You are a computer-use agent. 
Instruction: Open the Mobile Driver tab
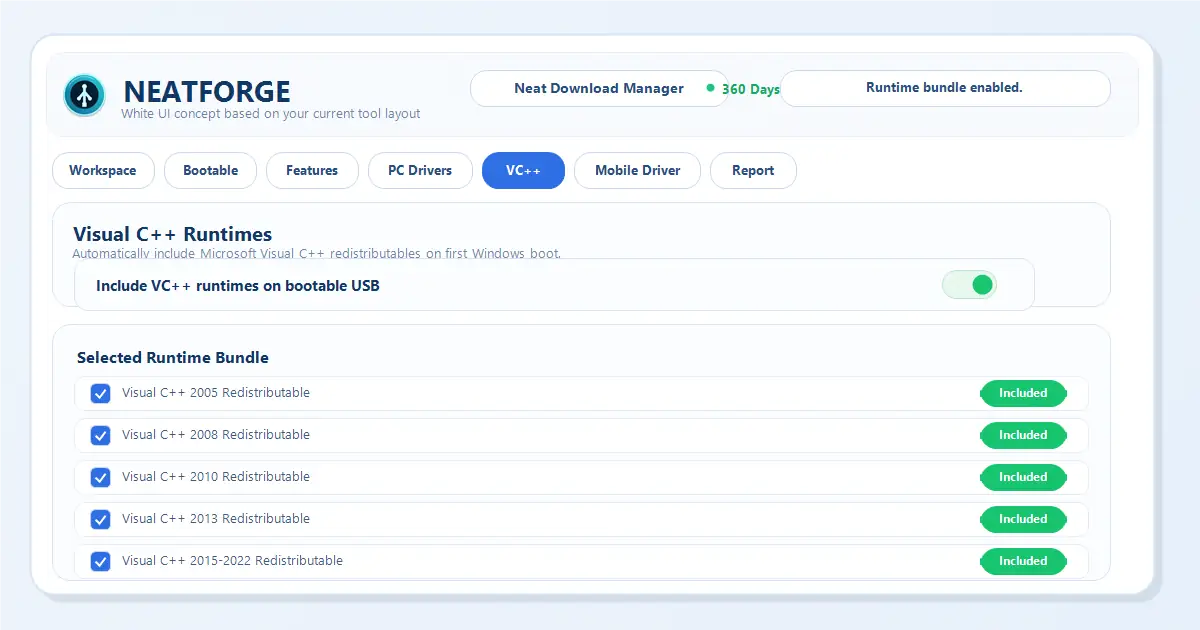[637, 171]
